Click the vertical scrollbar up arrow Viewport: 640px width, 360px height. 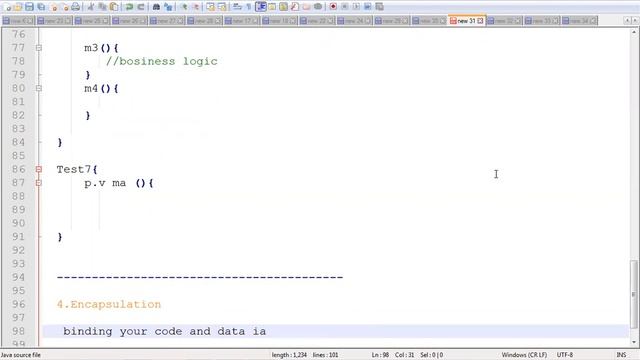coord(634,32)
